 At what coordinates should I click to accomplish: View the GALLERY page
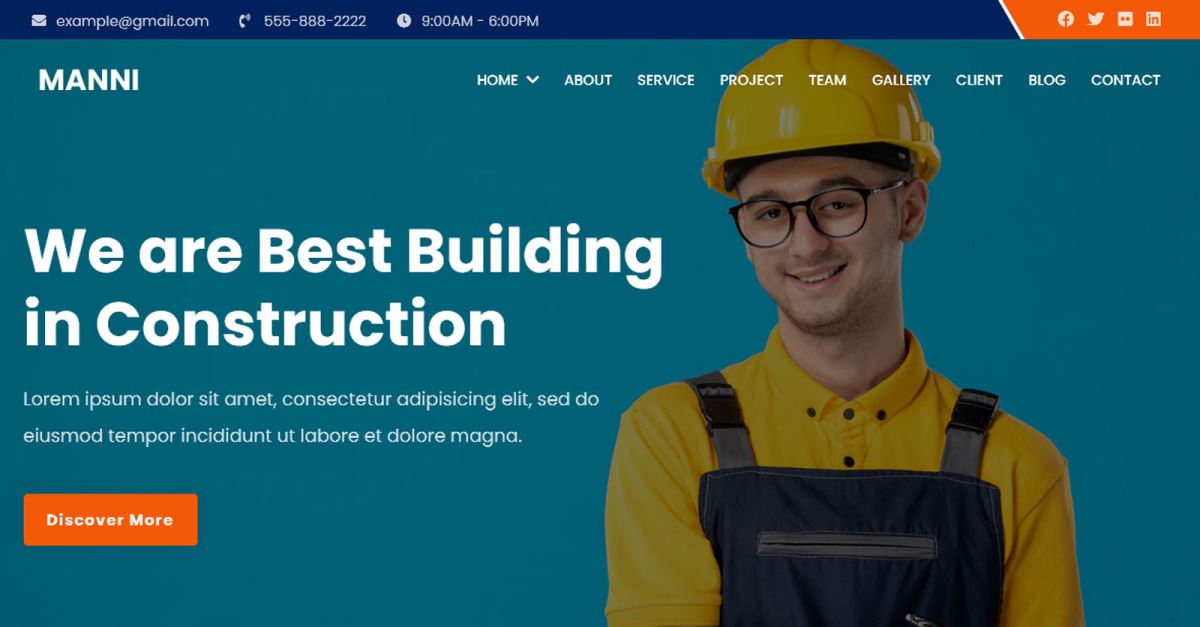(901, 80)
